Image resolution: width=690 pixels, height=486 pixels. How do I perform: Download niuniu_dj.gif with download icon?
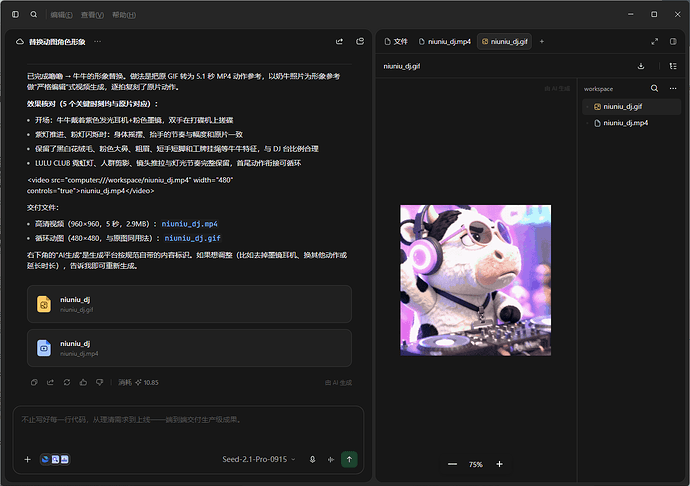click(641, 66)
